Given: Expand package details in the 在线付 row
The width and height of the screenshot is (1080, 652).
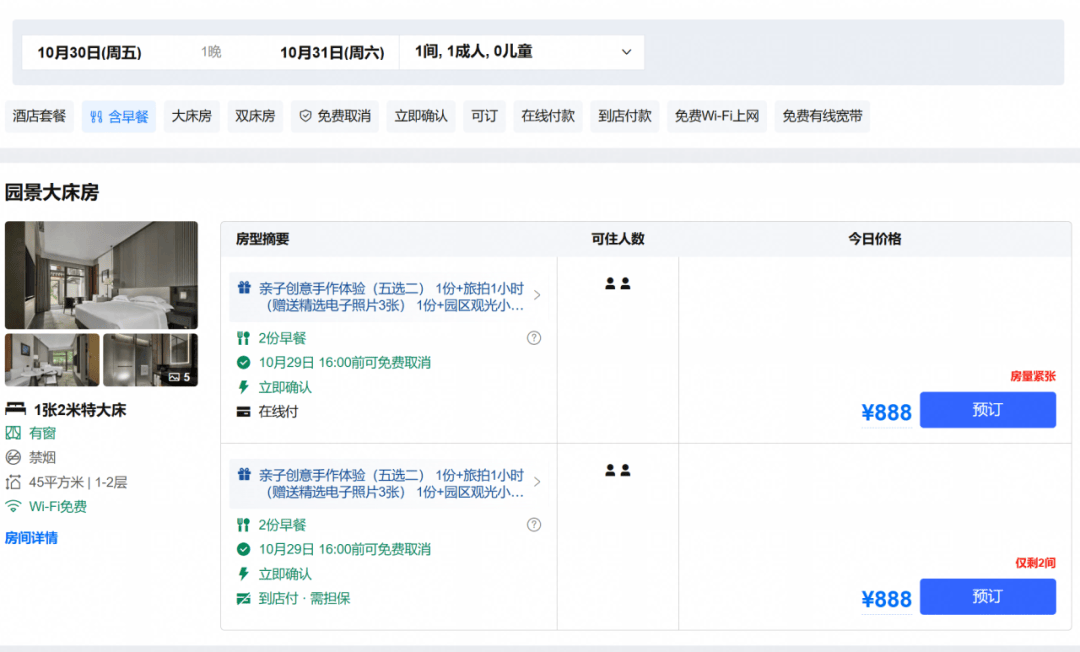Looking at the screenshot, I should (537, 295).
